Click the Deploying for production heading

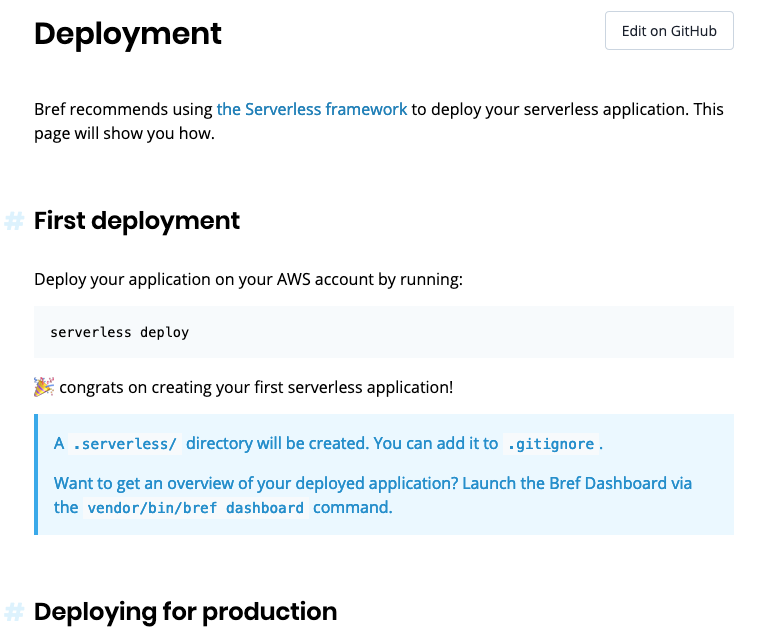(x=186, y=612)
